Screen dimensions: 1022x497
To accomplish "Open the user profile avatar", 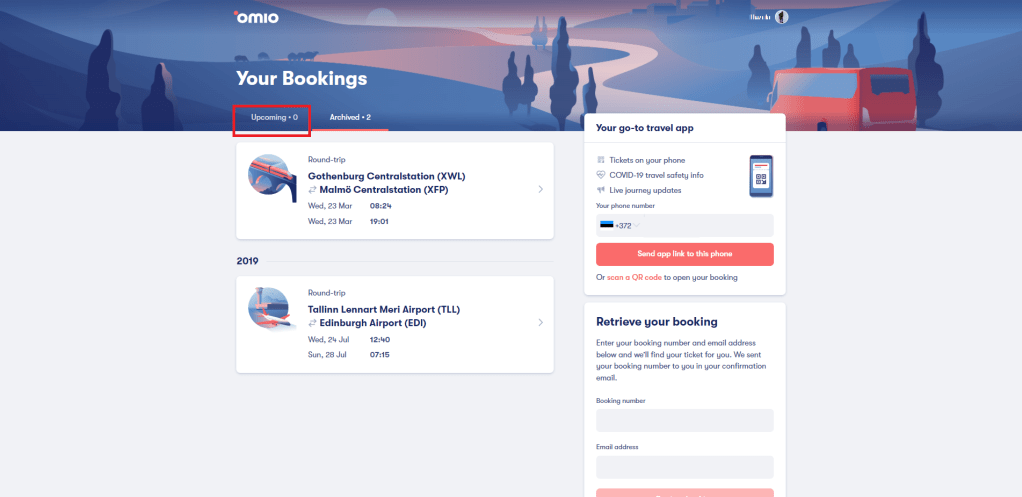I will coord(782,17).
